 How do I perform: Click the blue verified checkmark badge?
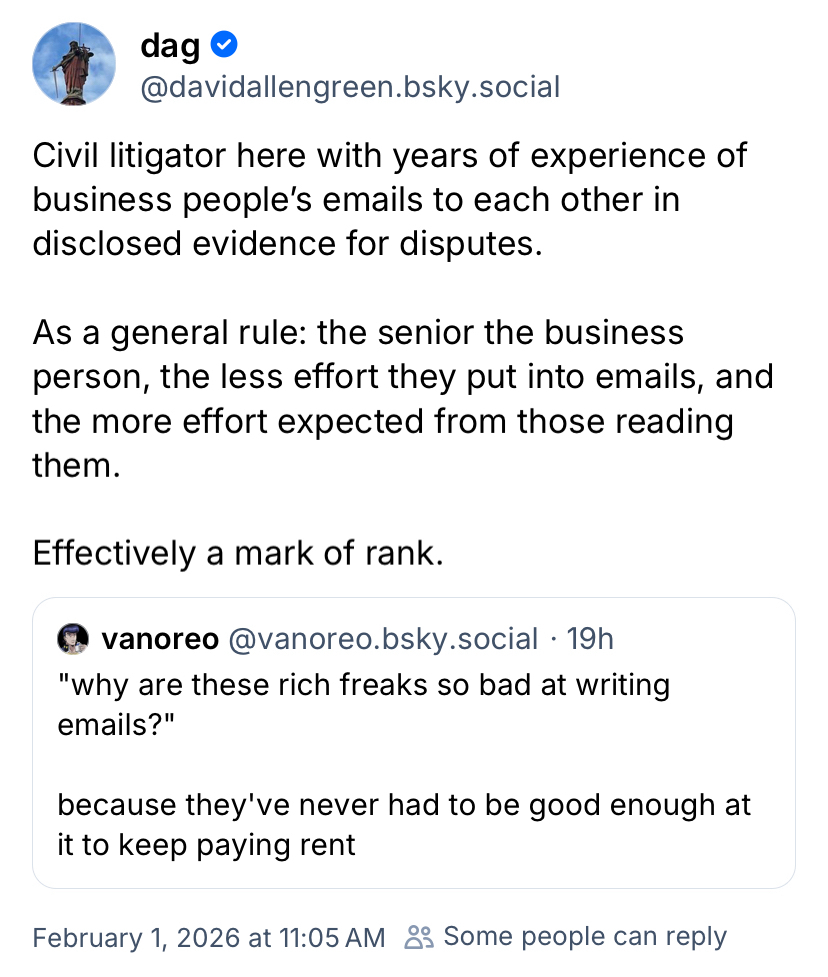[x=227, y=44]
